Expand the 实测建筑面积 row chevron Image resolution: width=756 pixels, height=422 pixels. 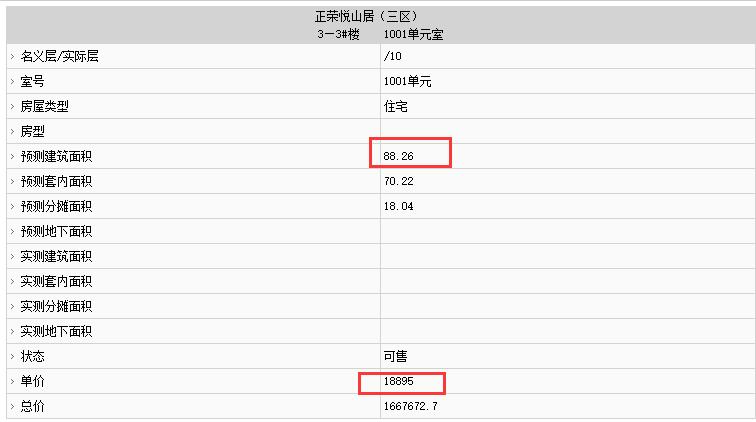(13, 257)
